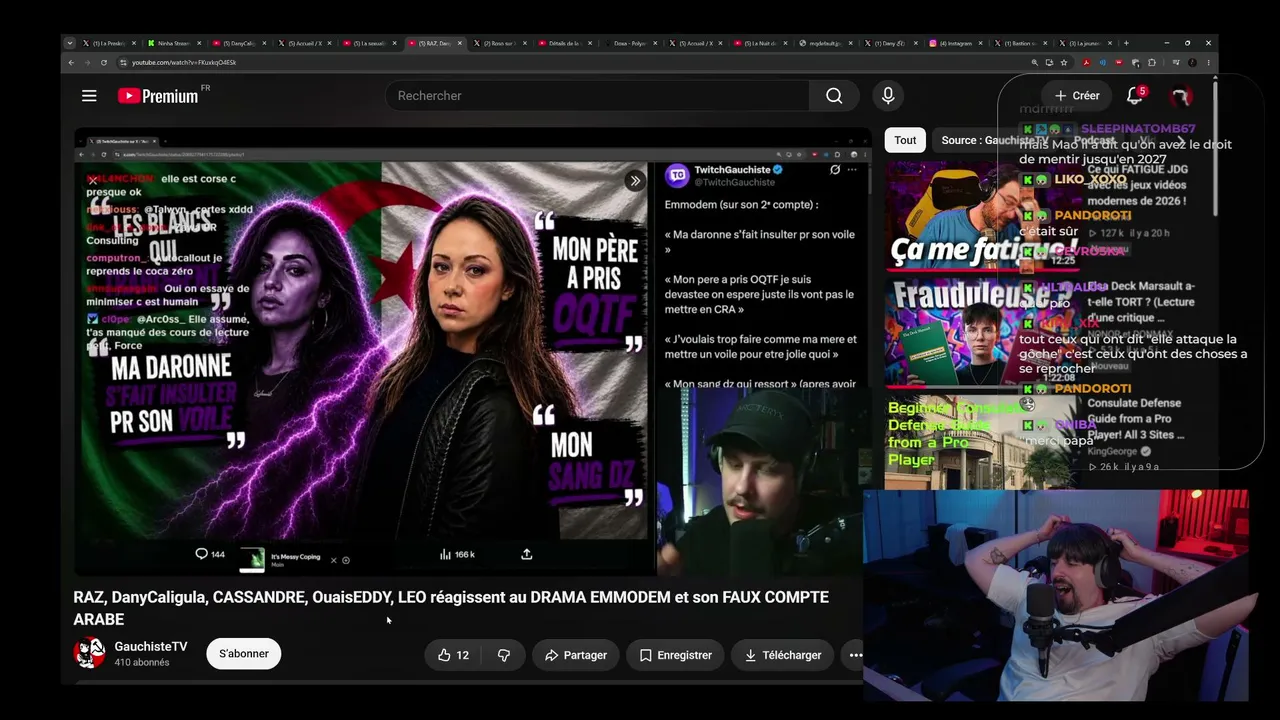Click the Télécharger download button

click(x=783, y=655)
